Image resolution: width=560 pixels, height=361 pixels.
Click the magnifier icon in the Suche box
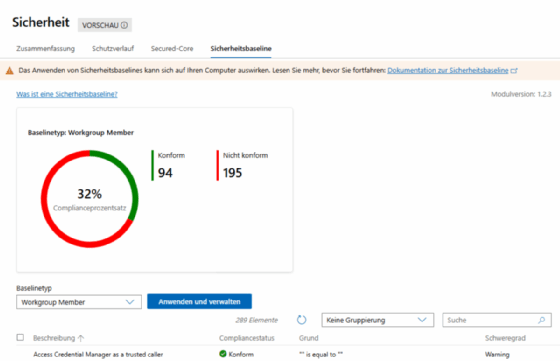[x=542, y=320]
